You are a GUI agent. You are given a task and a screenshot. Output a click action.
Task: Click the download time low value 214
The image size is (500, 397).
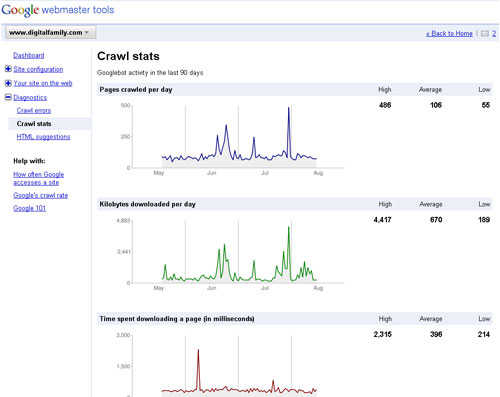point(484,334)
